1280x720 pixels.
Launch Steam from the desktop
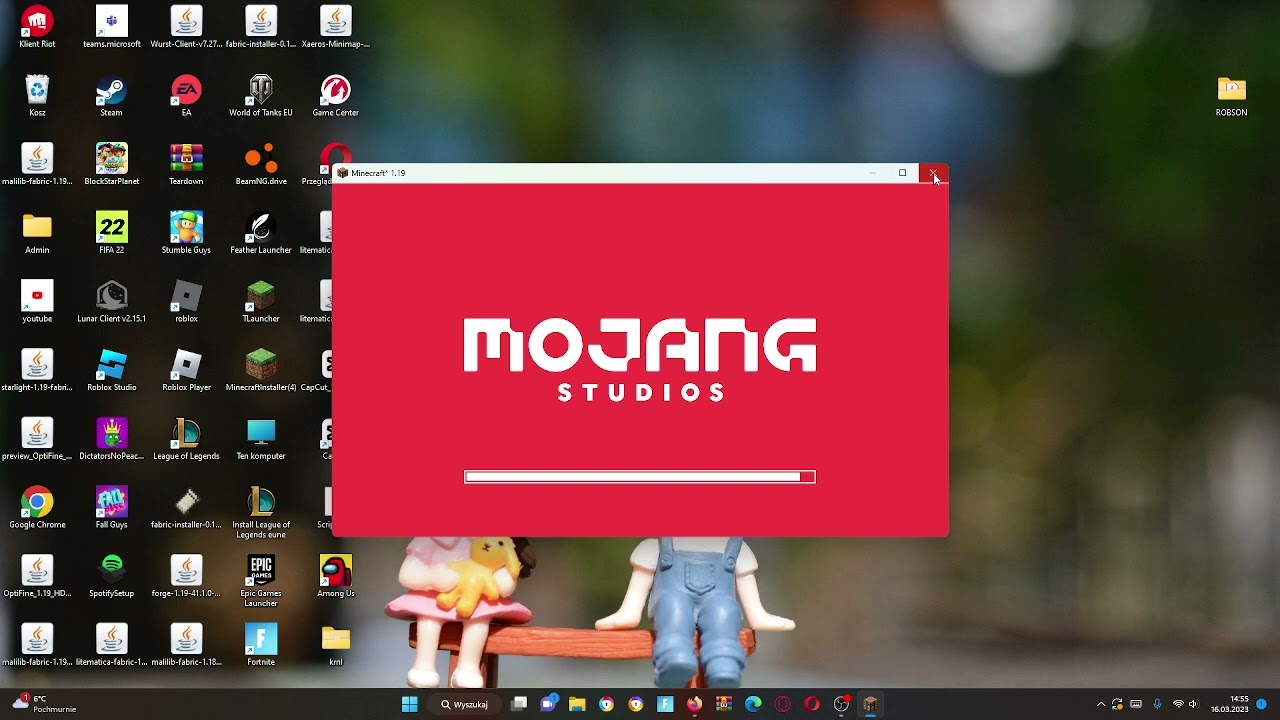111,96
